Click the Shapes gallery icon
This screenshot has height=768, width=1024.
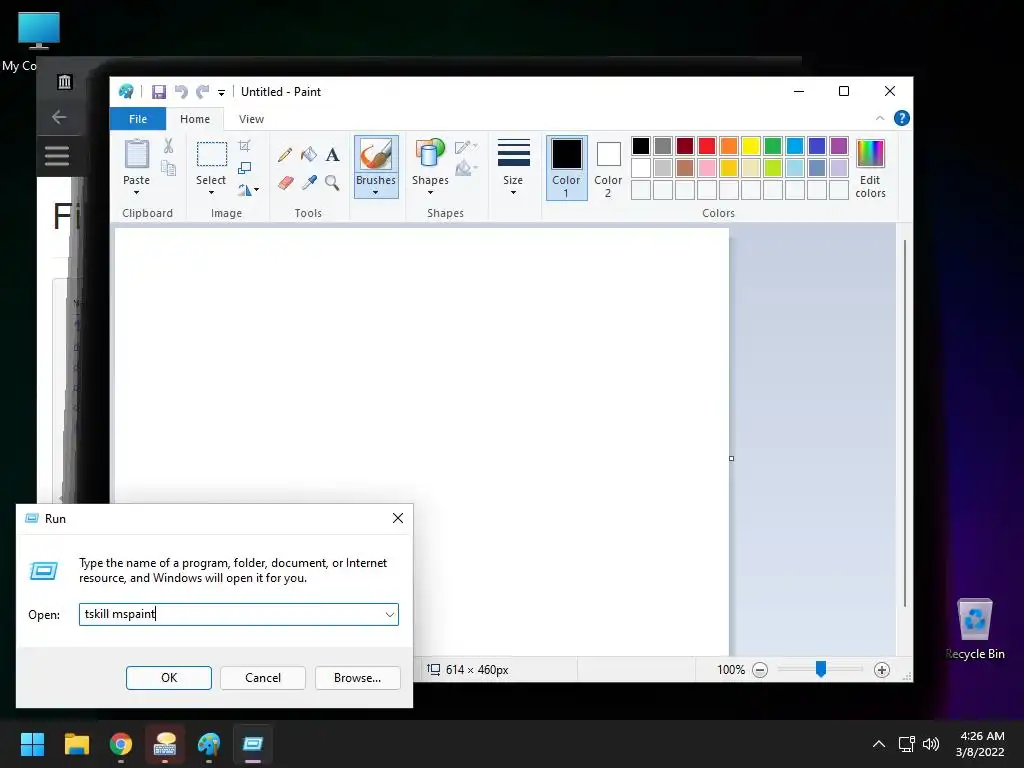click(x=430, y=154)
